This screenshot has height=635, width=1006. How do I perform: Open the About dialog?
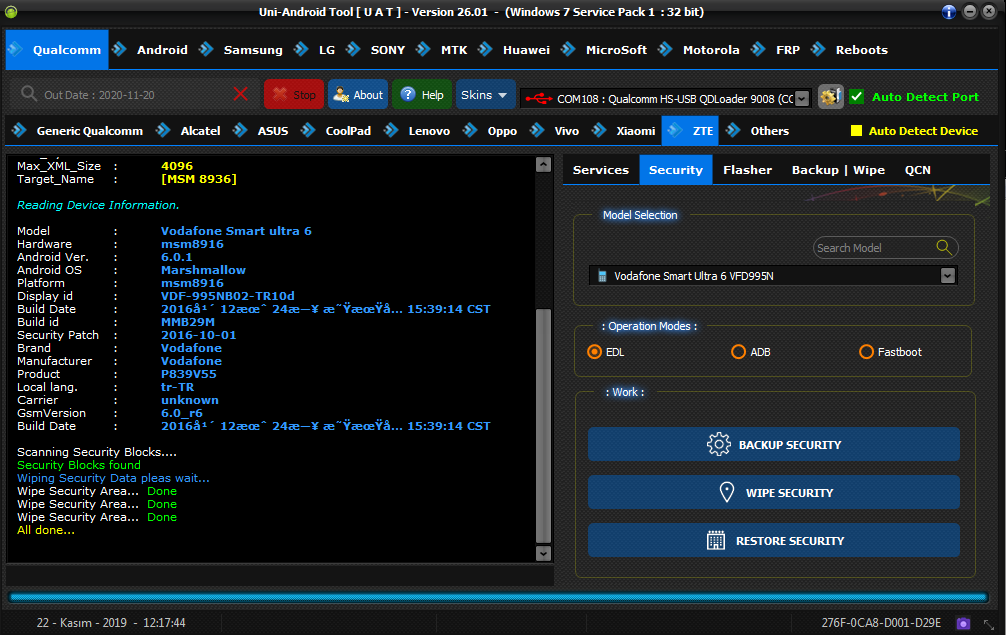click(358, 95)
